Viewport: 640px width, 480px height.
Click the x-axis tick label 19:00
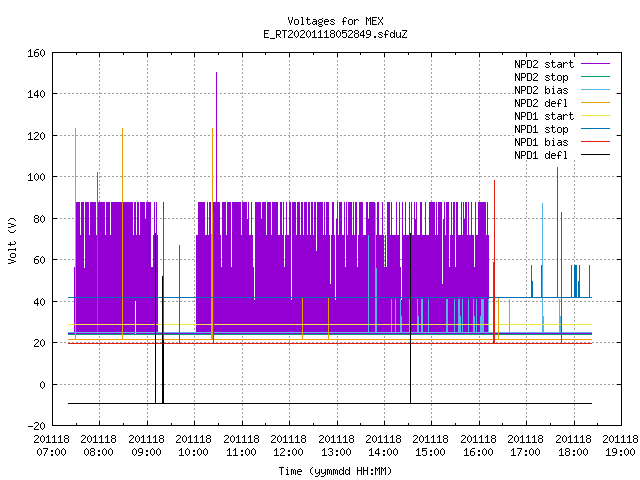(x=620, y=452)
